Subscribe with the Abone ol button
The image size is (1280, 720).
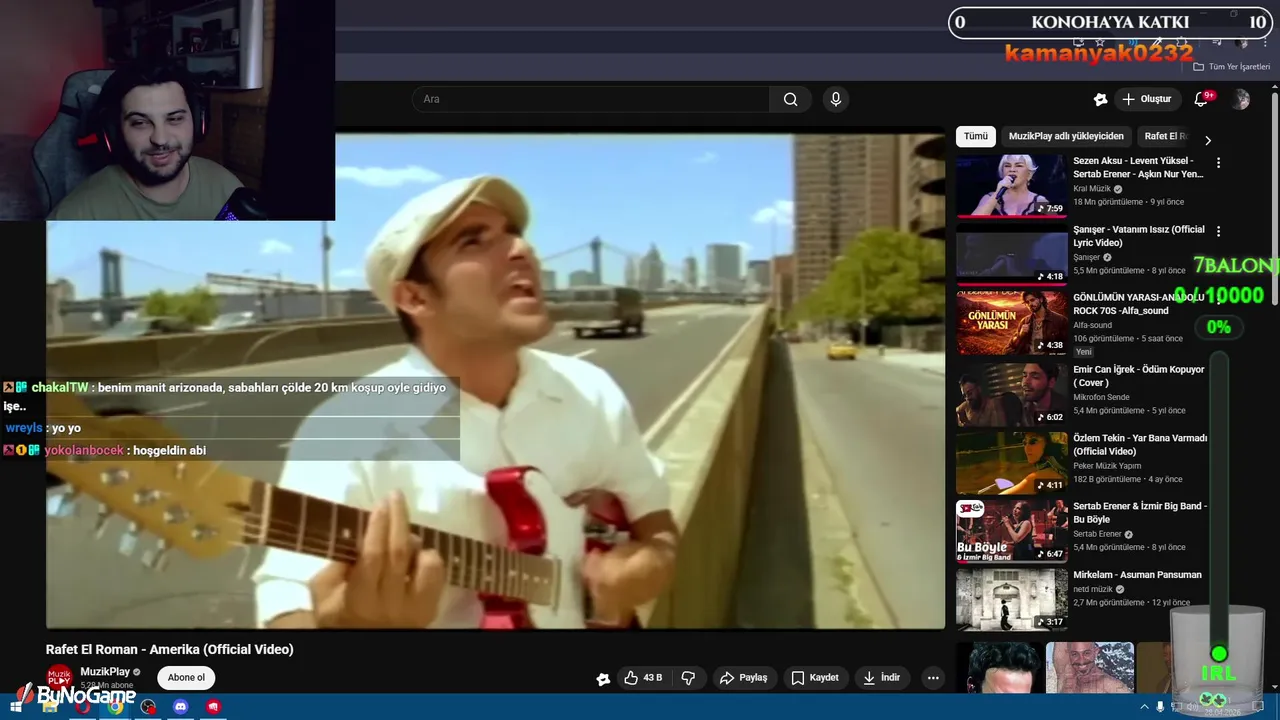click(186, 677)
